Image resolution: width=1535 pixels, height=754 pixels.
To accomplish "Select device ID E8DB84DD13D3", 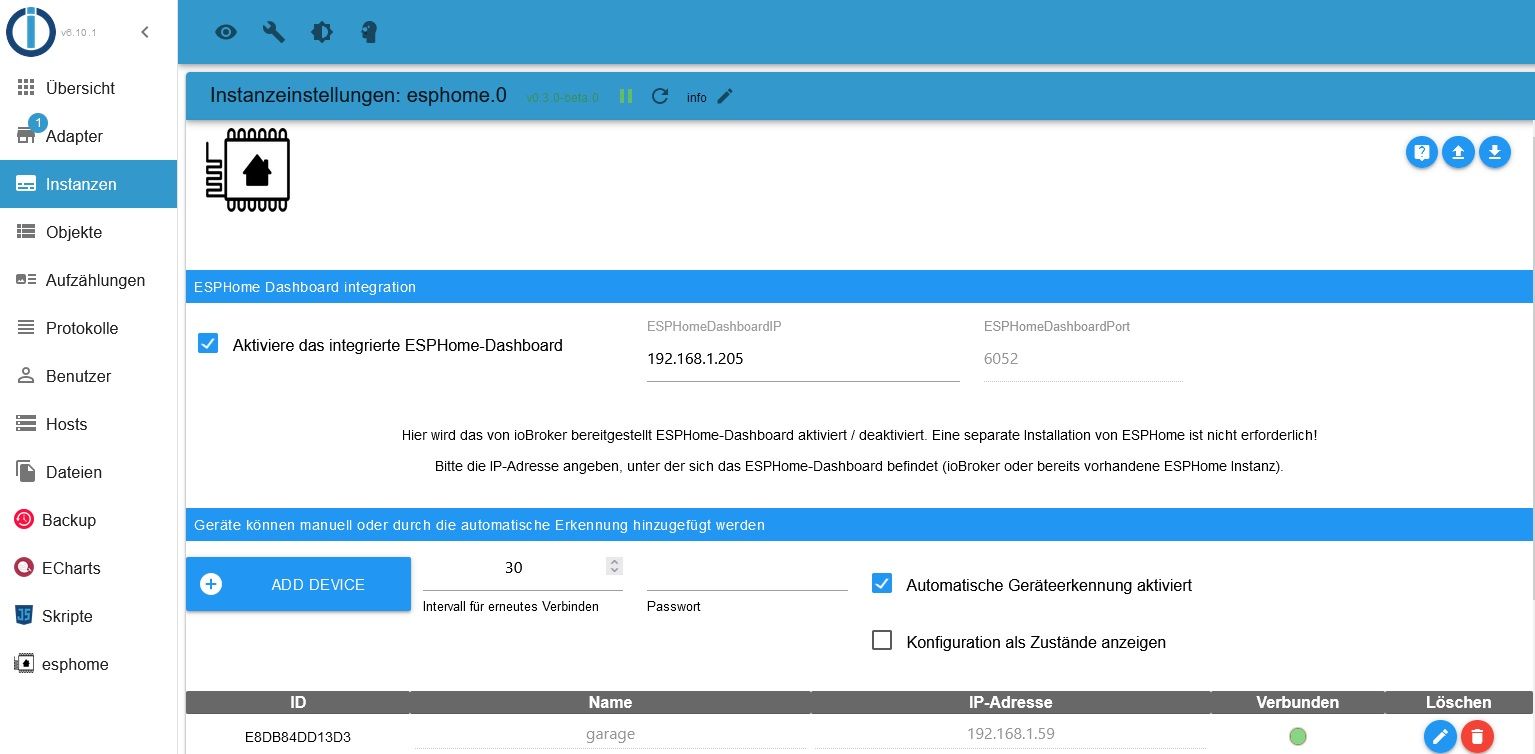I will point(298,738).
